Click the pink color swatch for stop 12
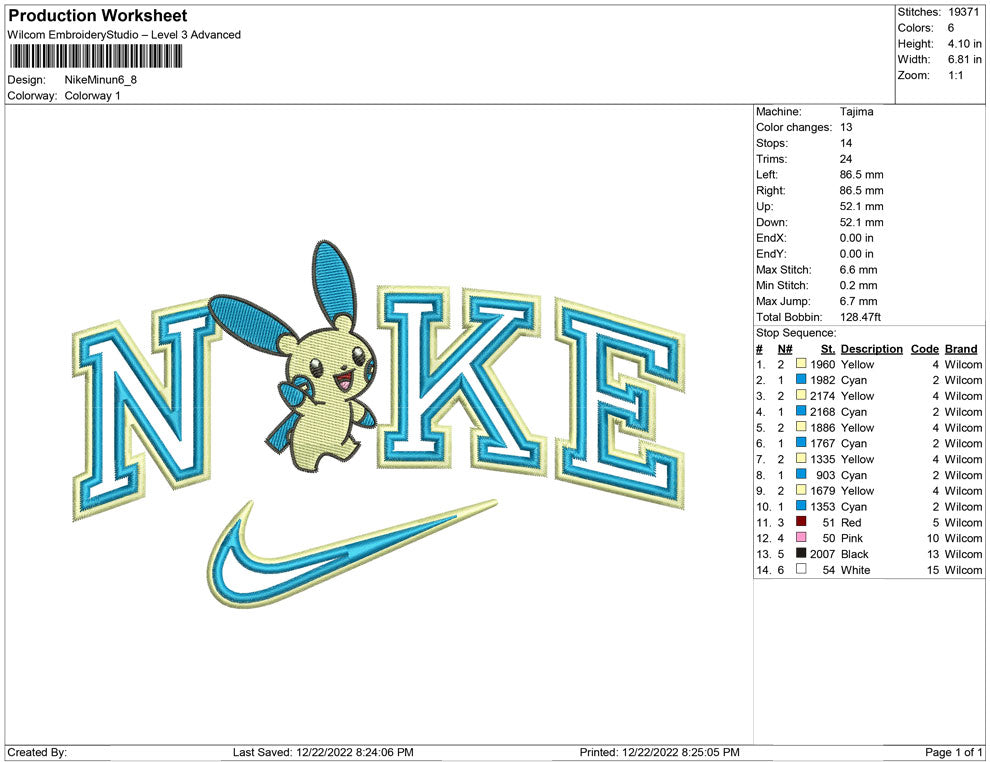The width and height of the screenshot is (990, 762). click(801, 537)
